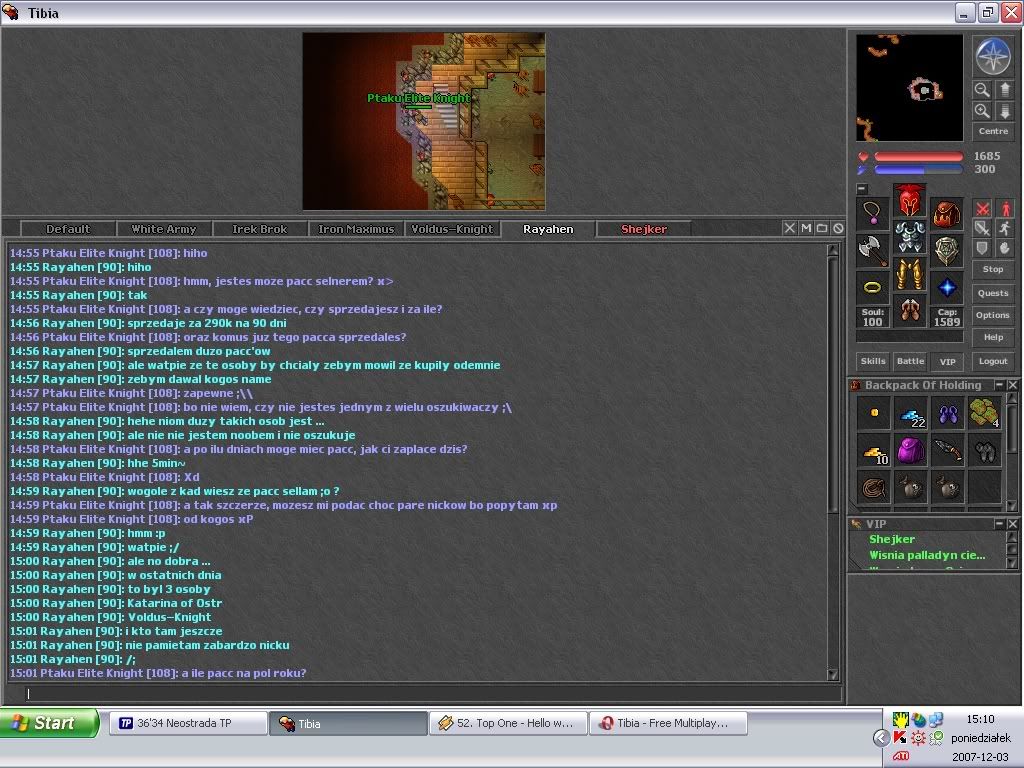Image resolution: width=1024 pixels, height=768 pixels.
Task: Collapse the inventory panel with the minus button
Action: (862, 189)
